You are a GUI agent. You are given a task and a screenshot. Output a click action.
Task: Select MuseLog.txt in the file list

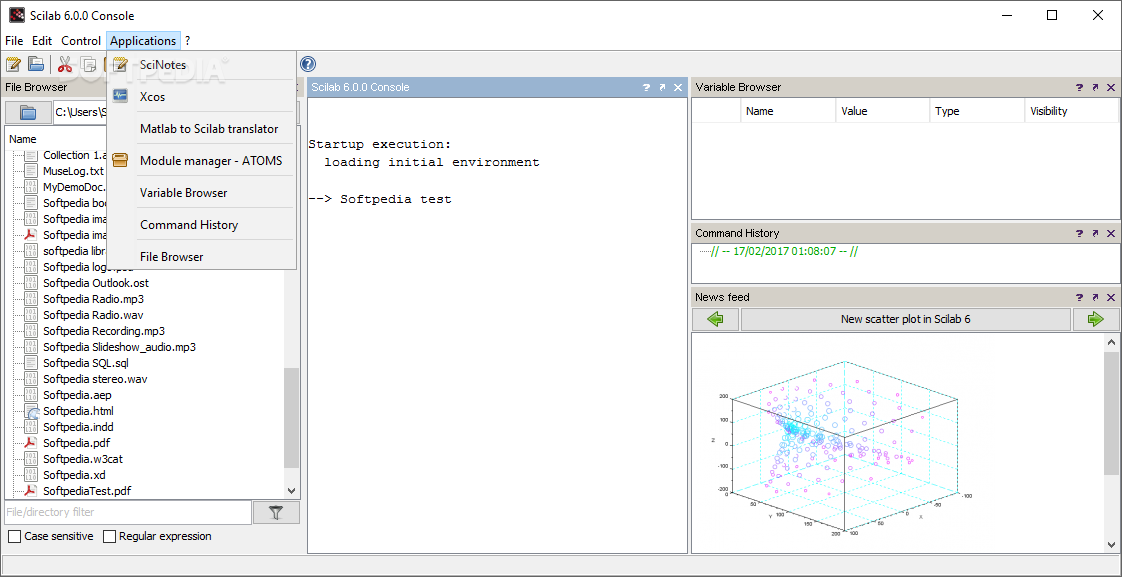tap(73, 171)
